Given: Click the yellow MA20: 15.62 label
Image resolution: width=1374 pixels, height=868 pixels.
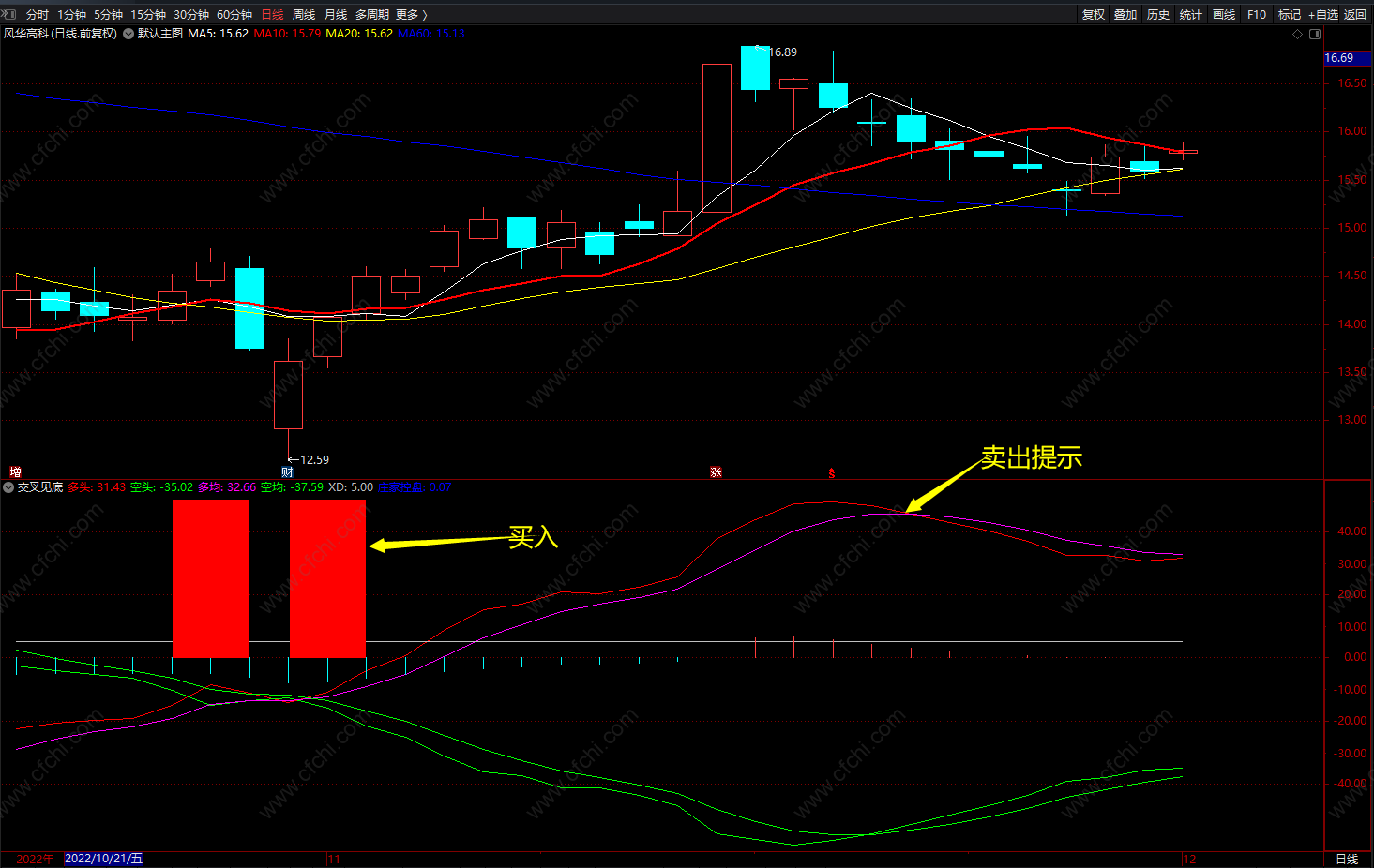Looking at the screenshot, I should click(x=359, y=34).
